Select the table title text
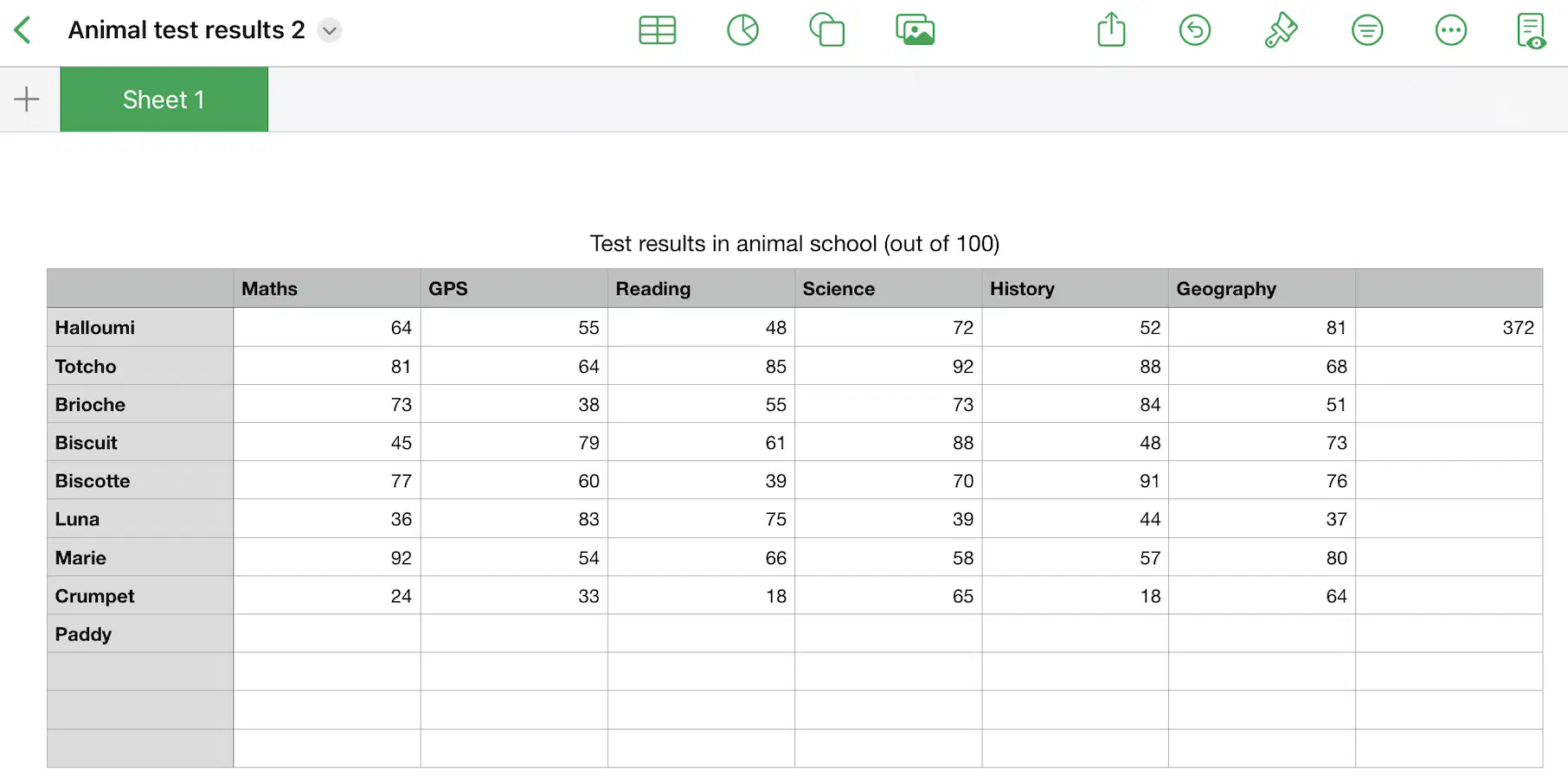Image resolution: width=1568 pixels, height=782 pixels. point(794,244)
